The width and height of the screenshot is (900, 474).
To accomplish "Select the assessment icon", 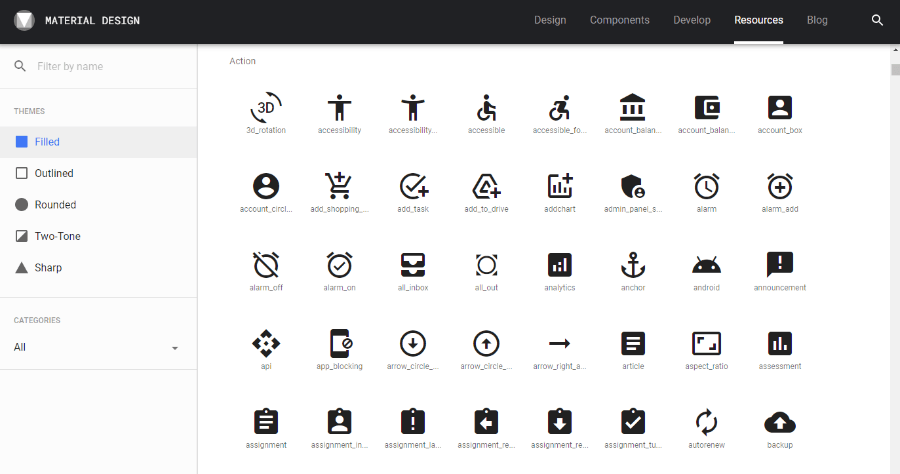I will [x=780, y=343].
